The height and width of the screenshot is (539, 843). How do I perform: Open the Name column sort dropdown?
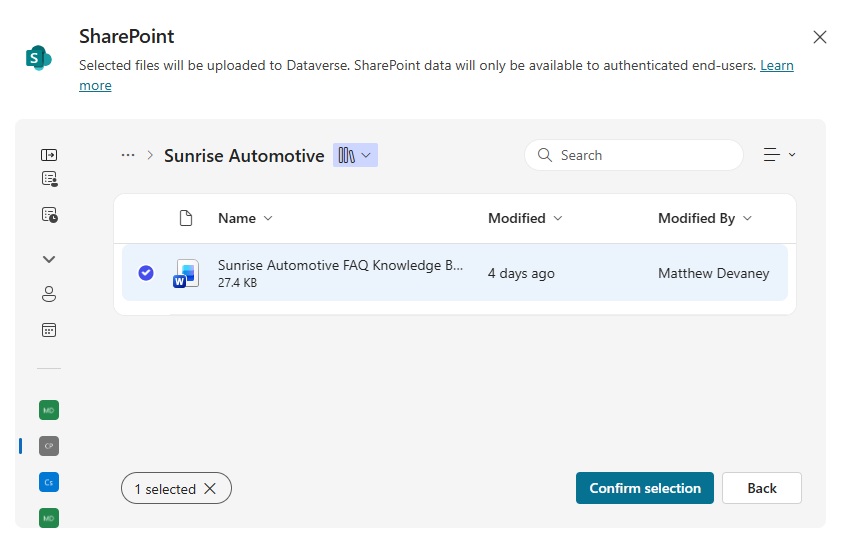click(x=245, y=218)
